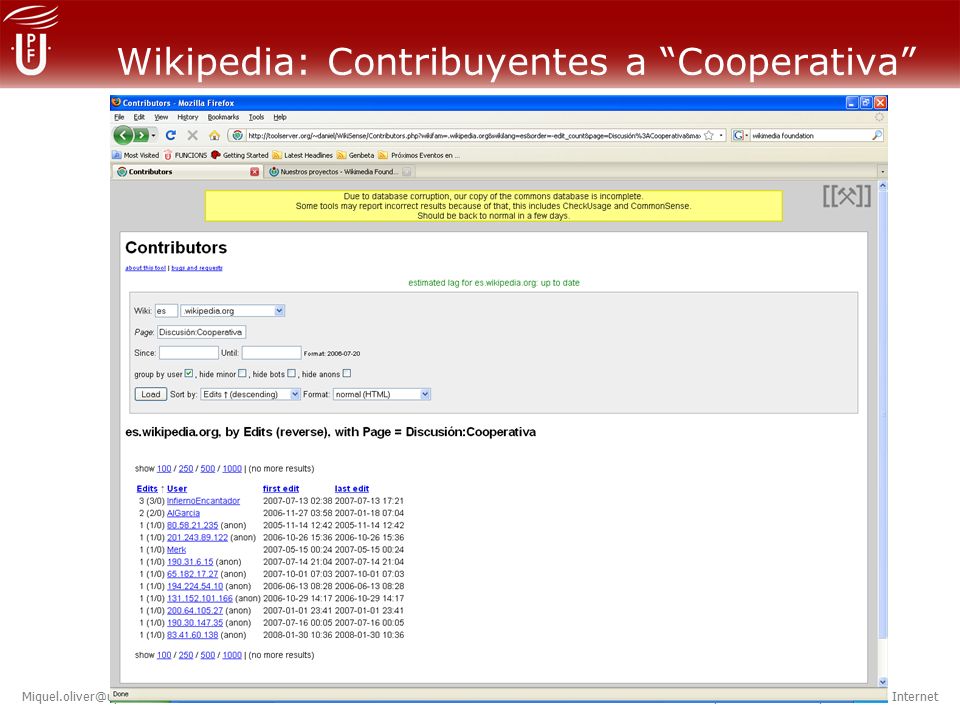Sort by the 'first edit' column header

click(281, 489)
